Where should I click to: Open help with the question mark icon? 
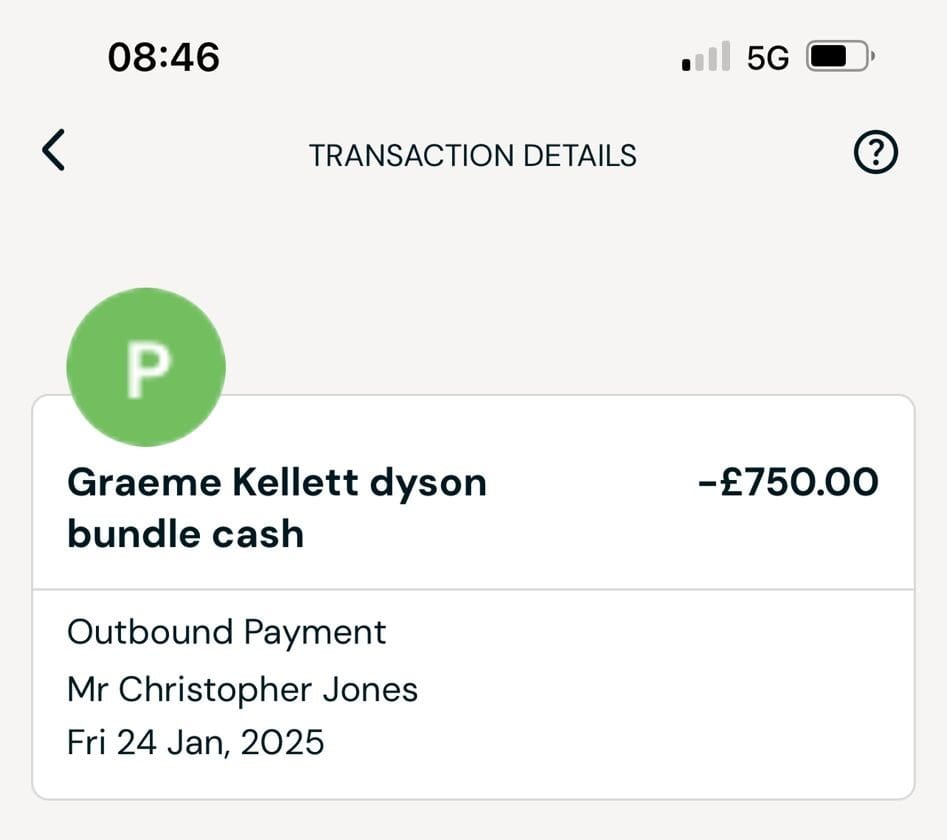876,153
